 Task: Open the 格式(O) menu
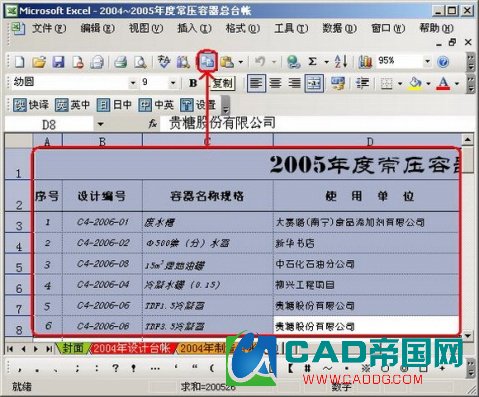[x=242, y=29]
